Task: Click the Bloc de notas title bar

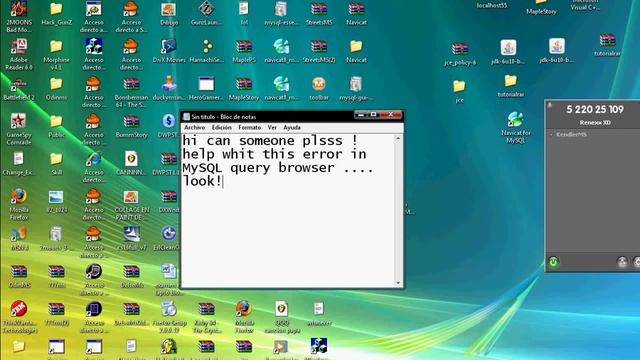Action: point(267,116)
